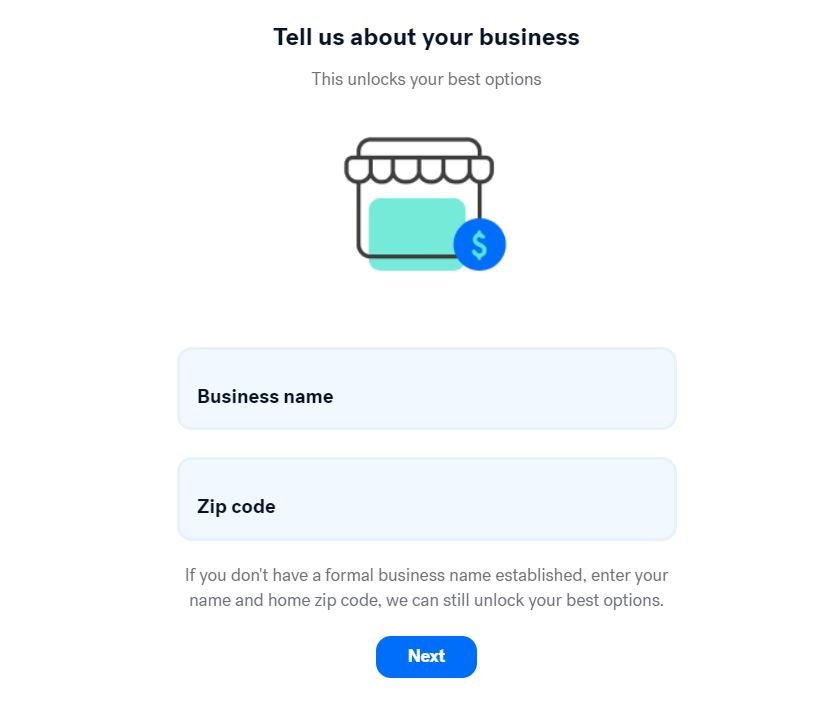Click the blue dollar sign coin
828x701 pixels.
click(x=479, y=244)
